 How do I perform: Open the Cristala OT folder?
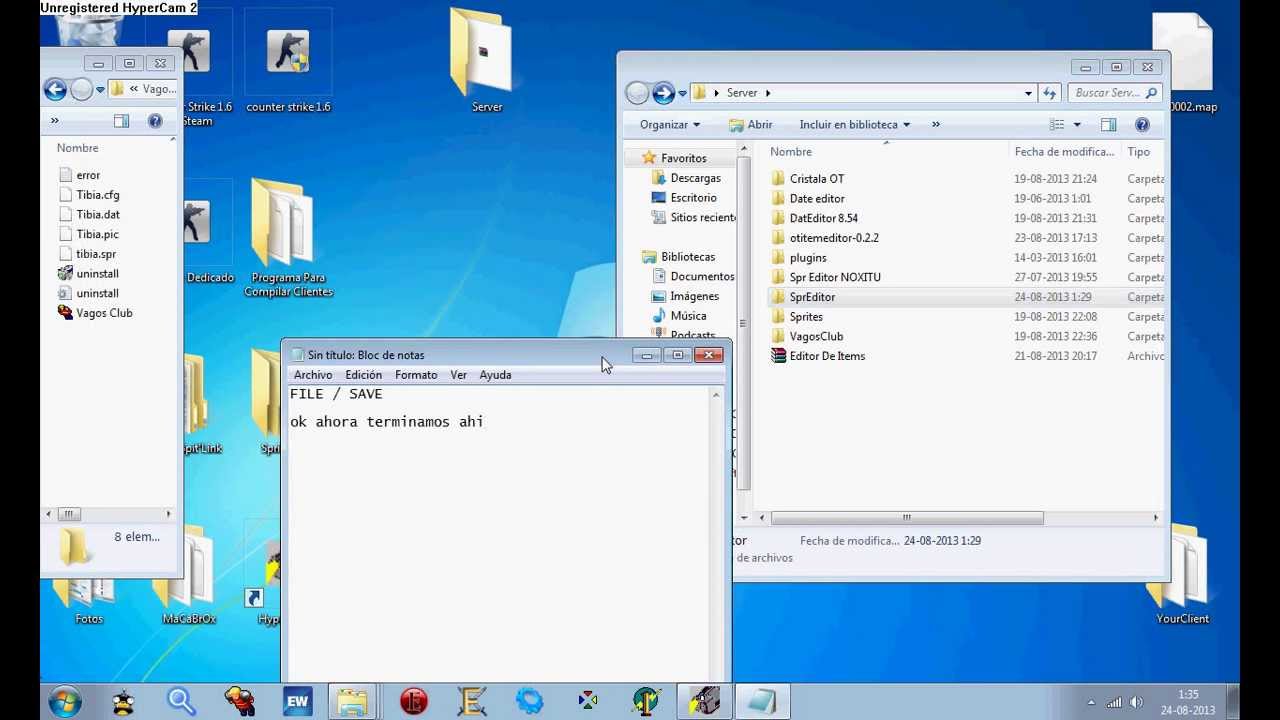point(816,179)
